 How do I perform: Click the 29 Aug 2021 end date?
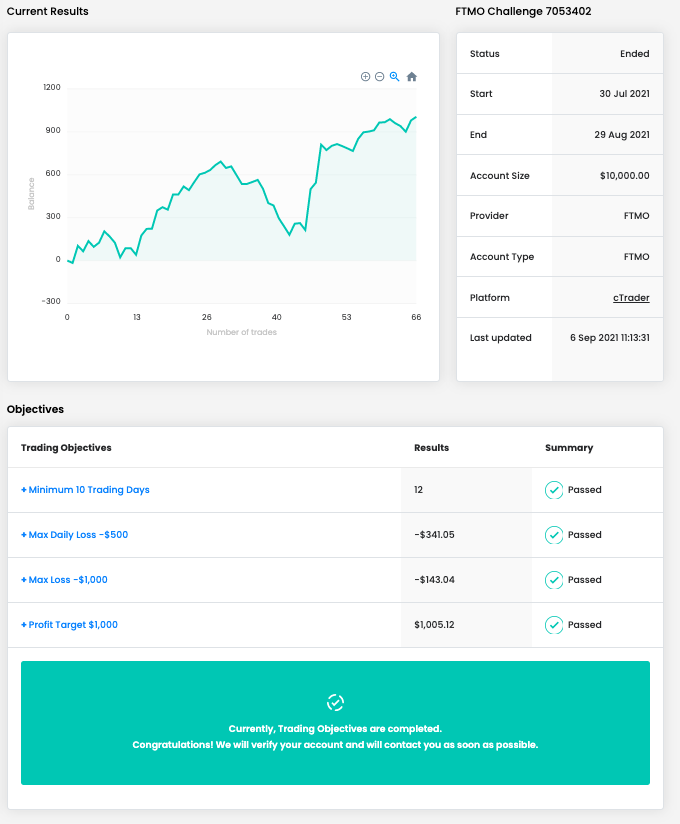(622, 135)
